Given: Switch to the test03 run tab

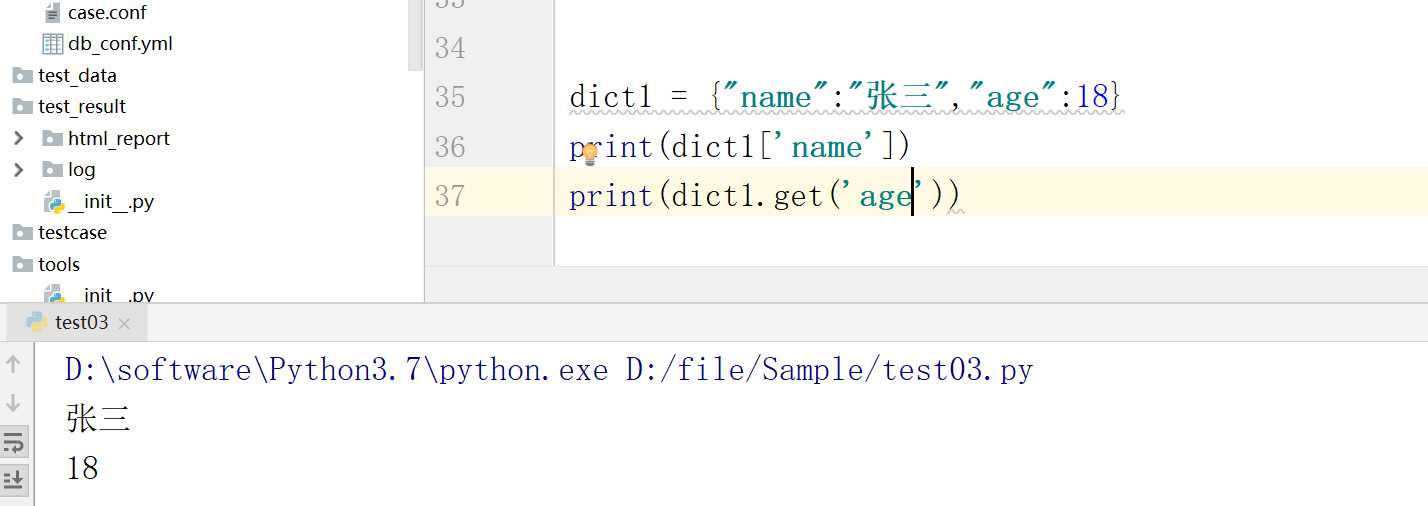Looking at the screenshot, I should 81,323.
